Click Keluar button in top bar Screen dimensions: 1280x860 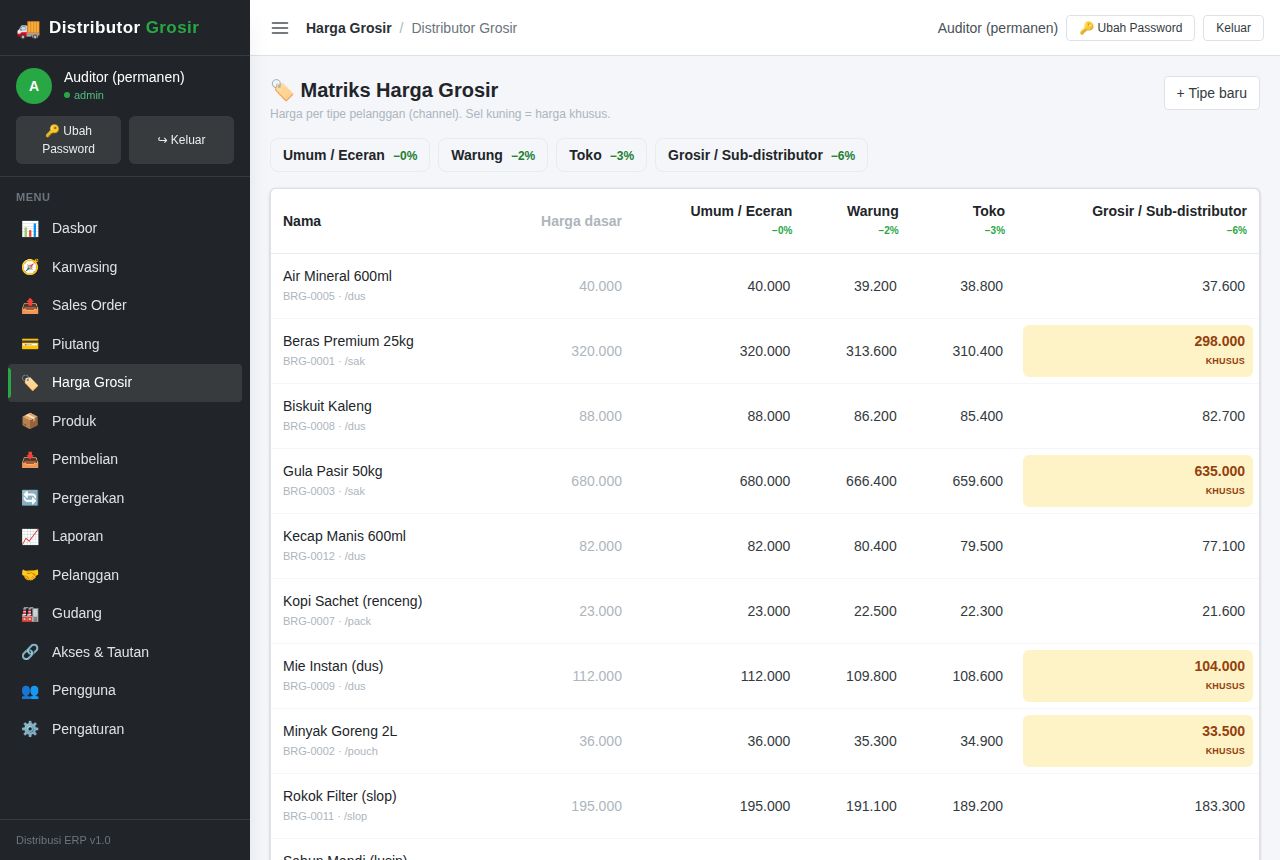pos(1233,28)
